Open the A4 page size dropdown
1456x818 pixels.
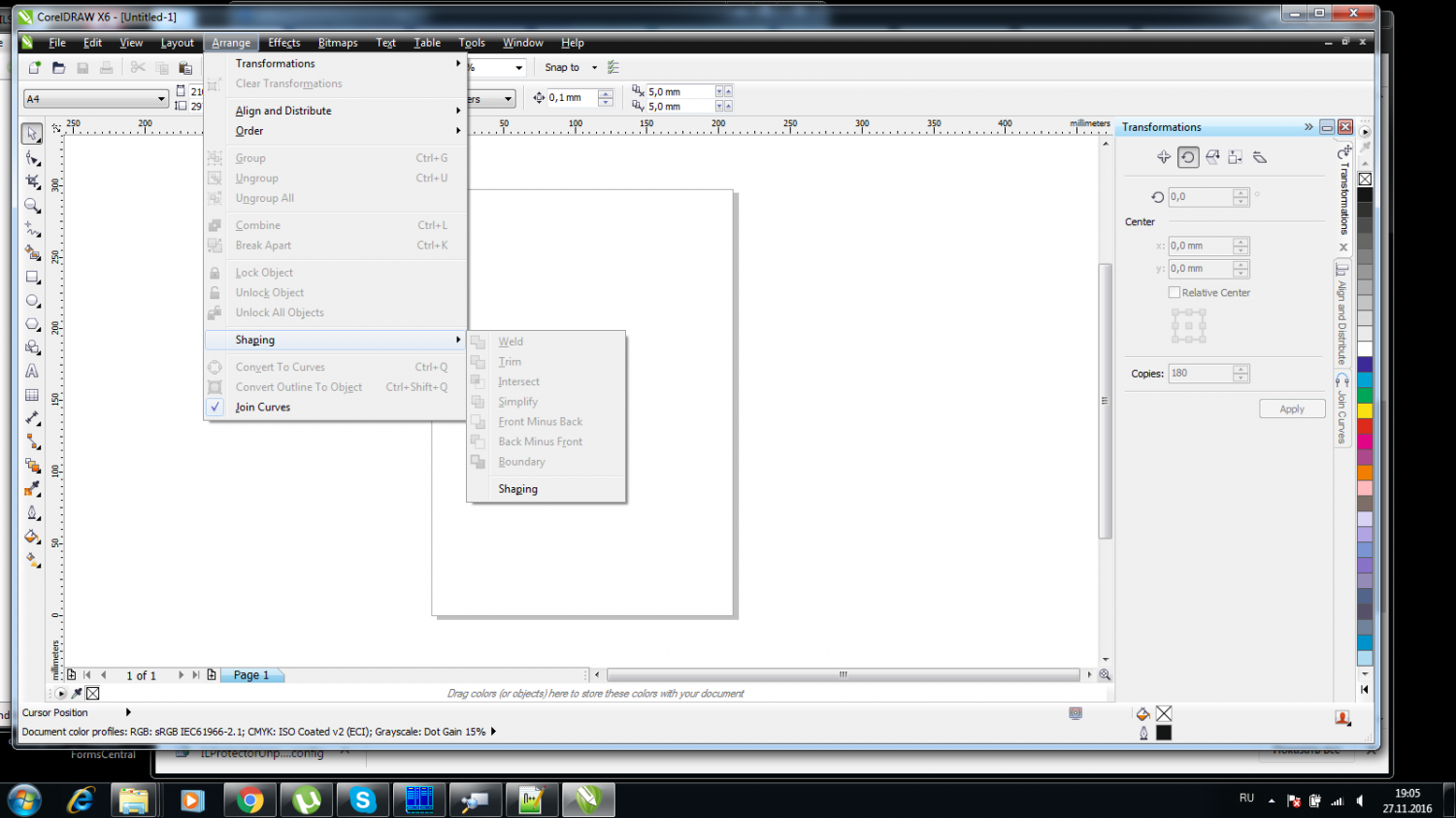pos(161,99)
